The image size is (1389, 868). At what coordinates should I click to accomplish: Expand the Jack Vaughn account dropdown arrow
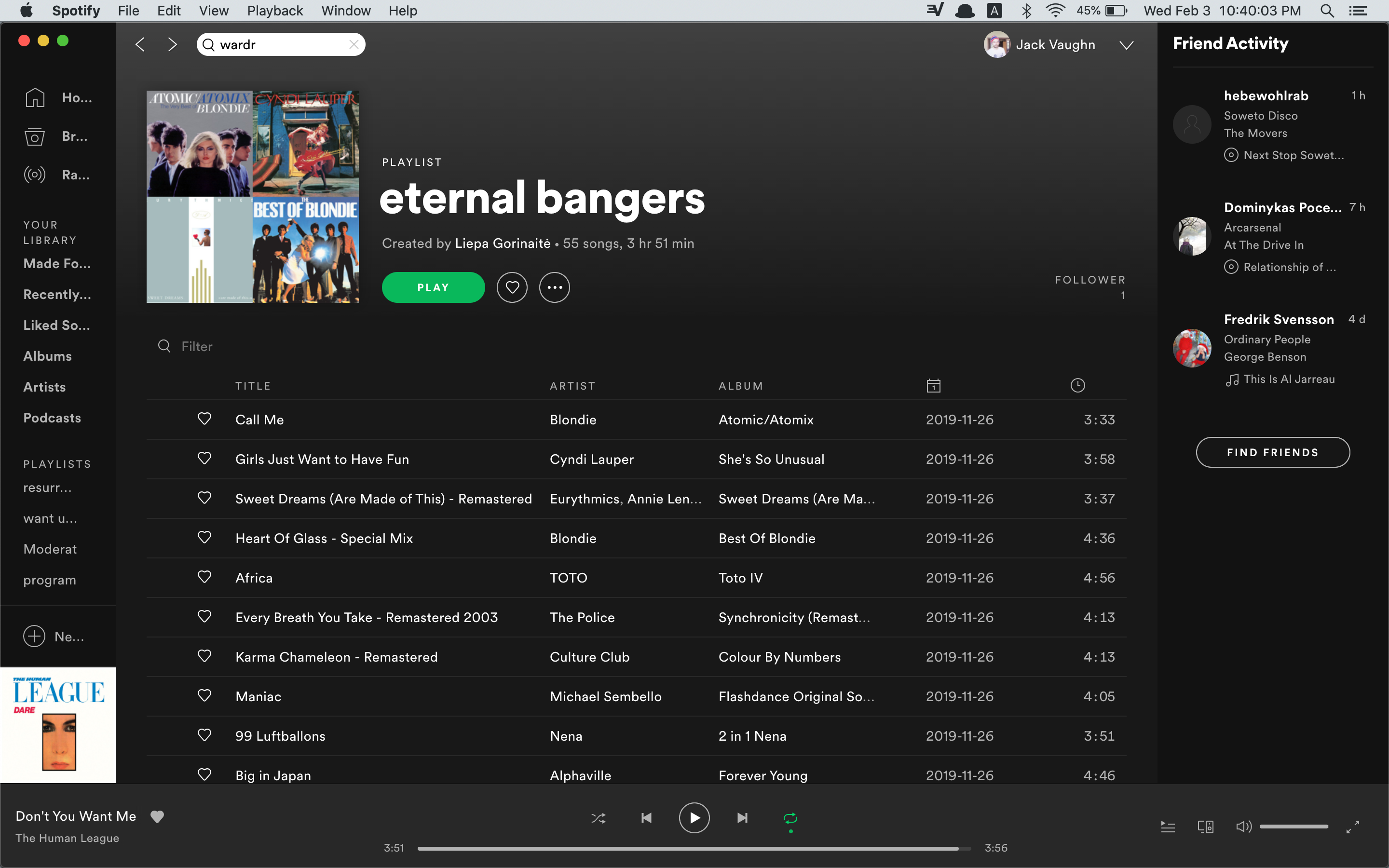[1127, 45]
